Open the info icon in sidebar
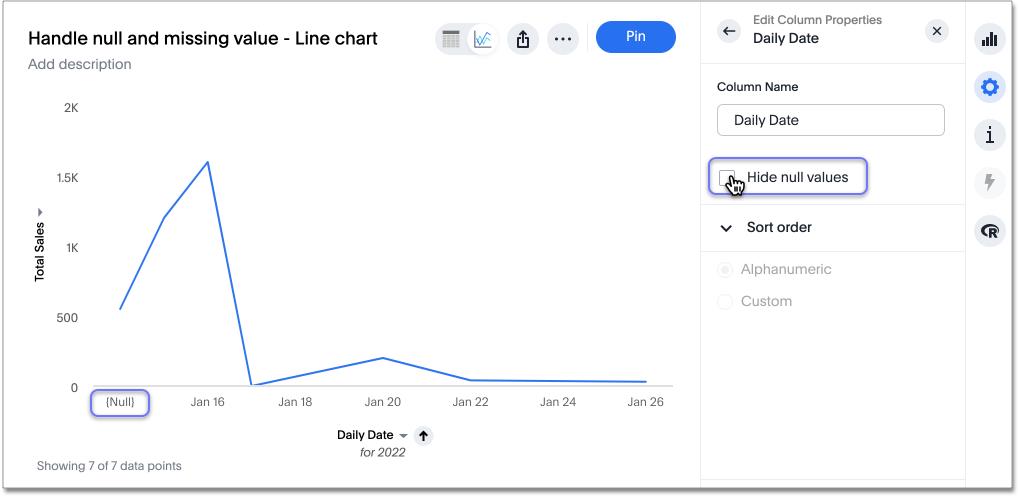The image size is (1019, 497). point(990,135)
